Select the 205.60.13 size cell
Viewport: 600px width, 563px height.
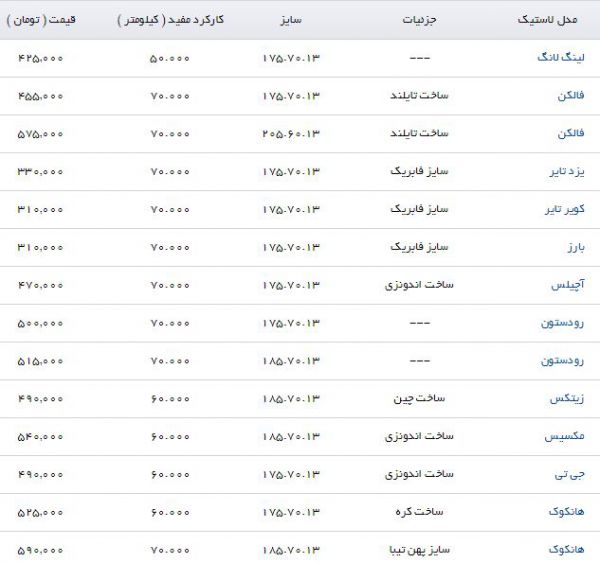293,134
